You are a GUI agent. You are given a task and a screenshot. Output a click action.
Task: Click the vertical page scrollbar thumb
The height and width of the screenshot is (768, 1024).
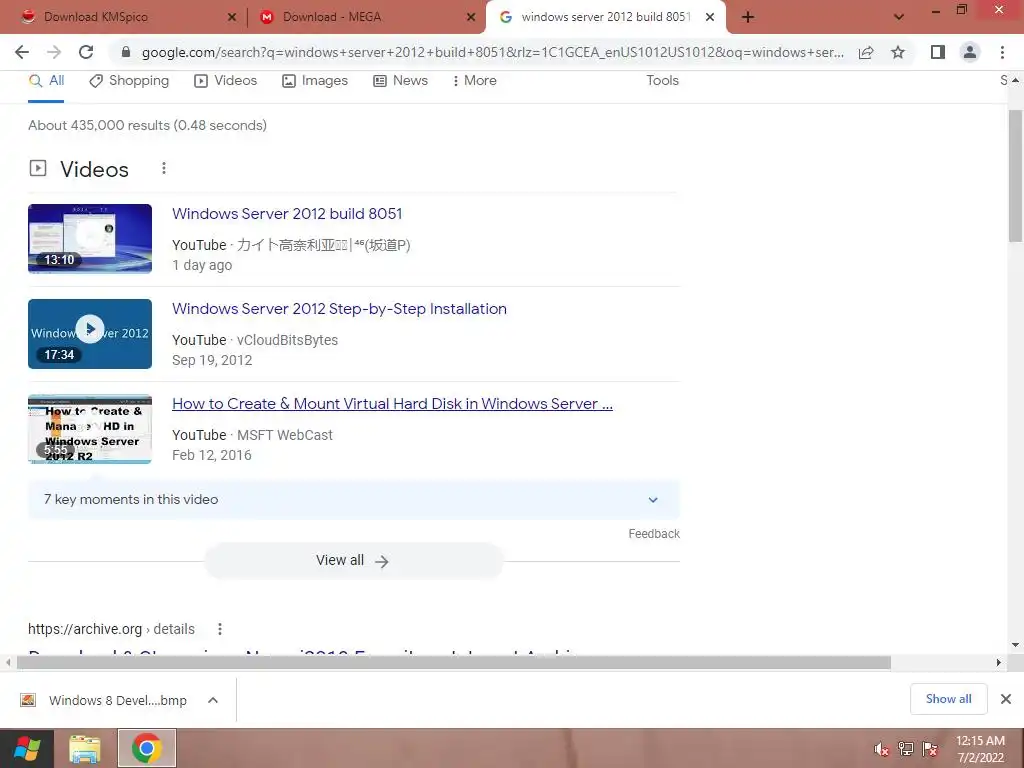click(1015, 176)
